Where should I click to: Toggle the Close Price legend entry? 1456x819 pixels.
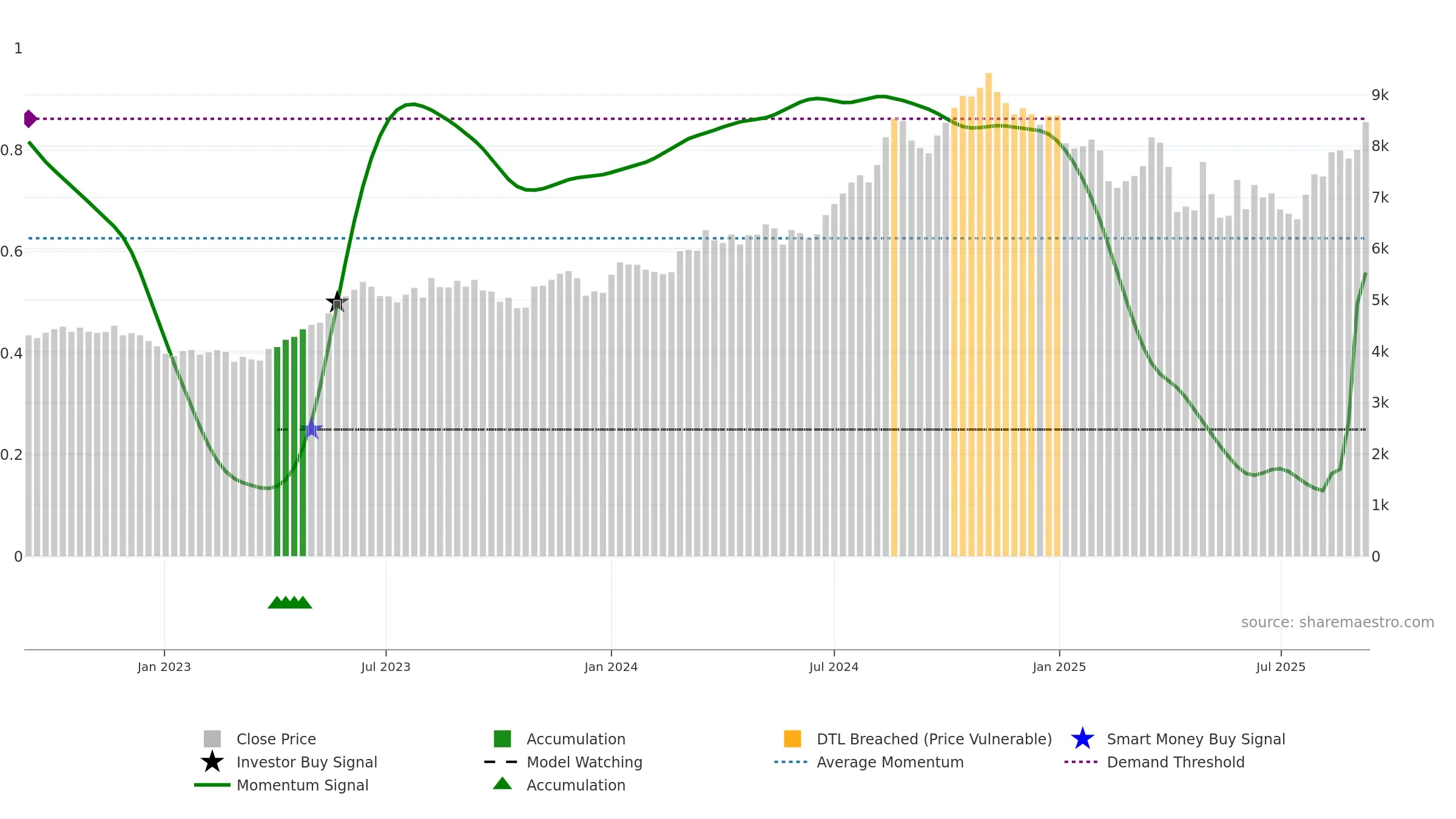point(260,739)
